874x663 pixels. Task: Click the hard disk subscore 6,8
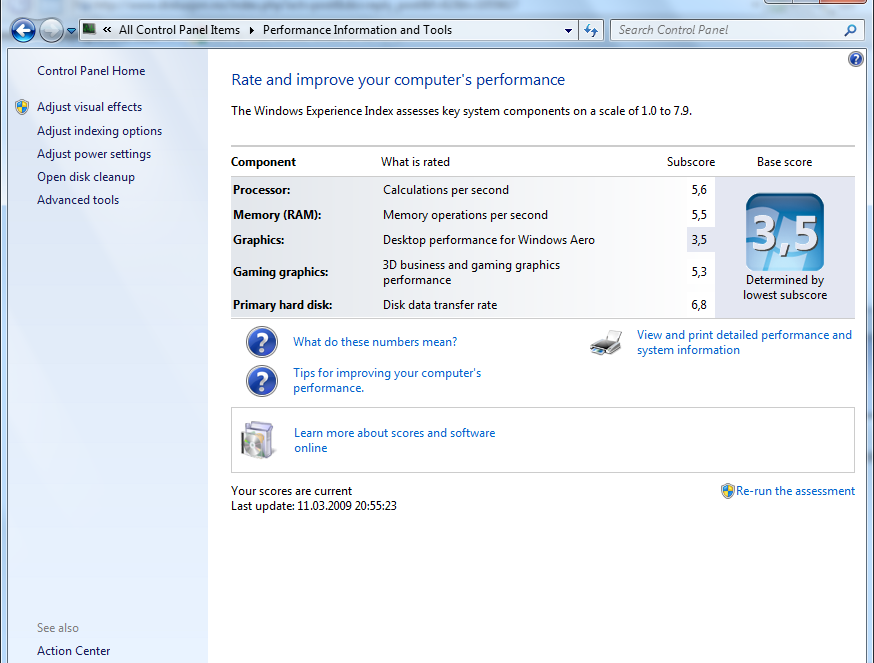[x=699, y=304]
